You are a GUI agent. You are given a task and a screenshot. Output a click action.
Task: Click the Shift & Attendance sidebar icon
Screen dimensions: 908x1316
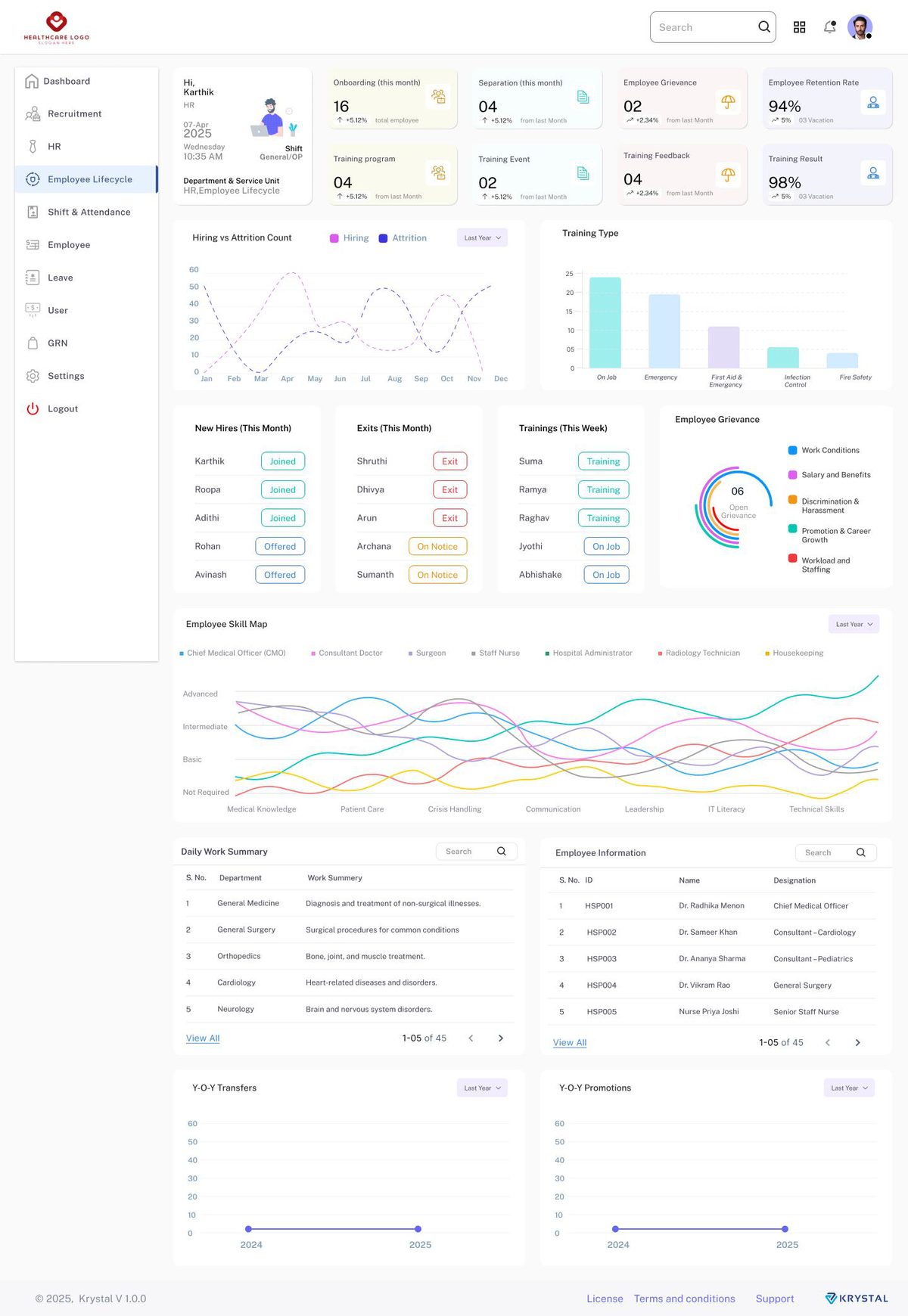click(33, 213)
